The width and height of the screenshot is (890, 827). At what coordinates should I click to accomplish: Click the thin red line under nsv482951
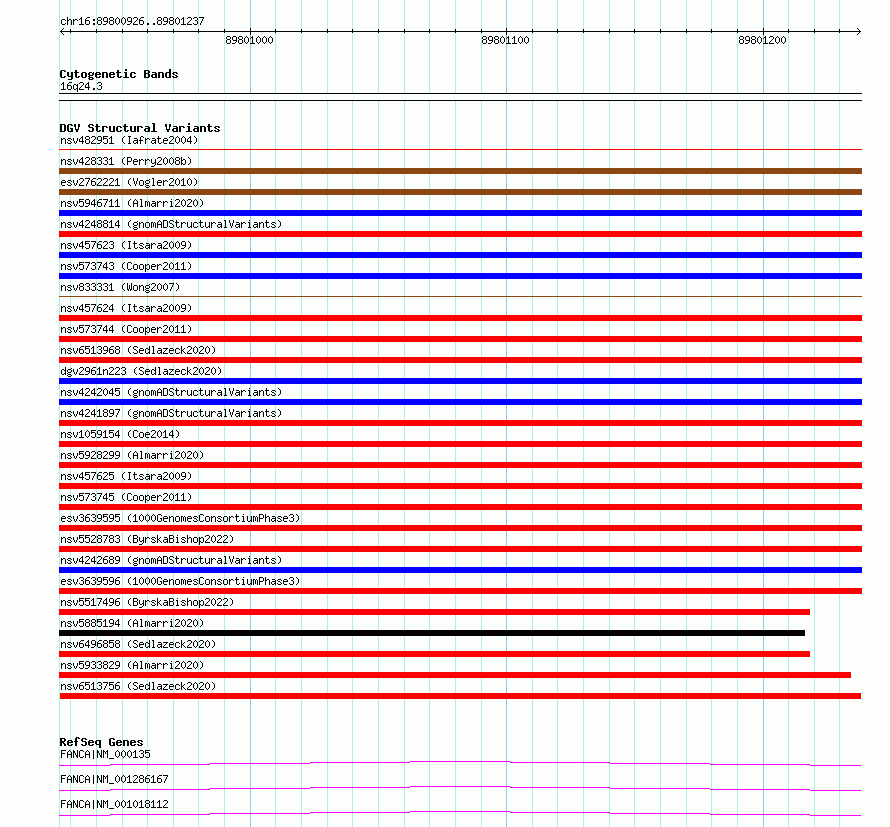click(x=460, y=150)
